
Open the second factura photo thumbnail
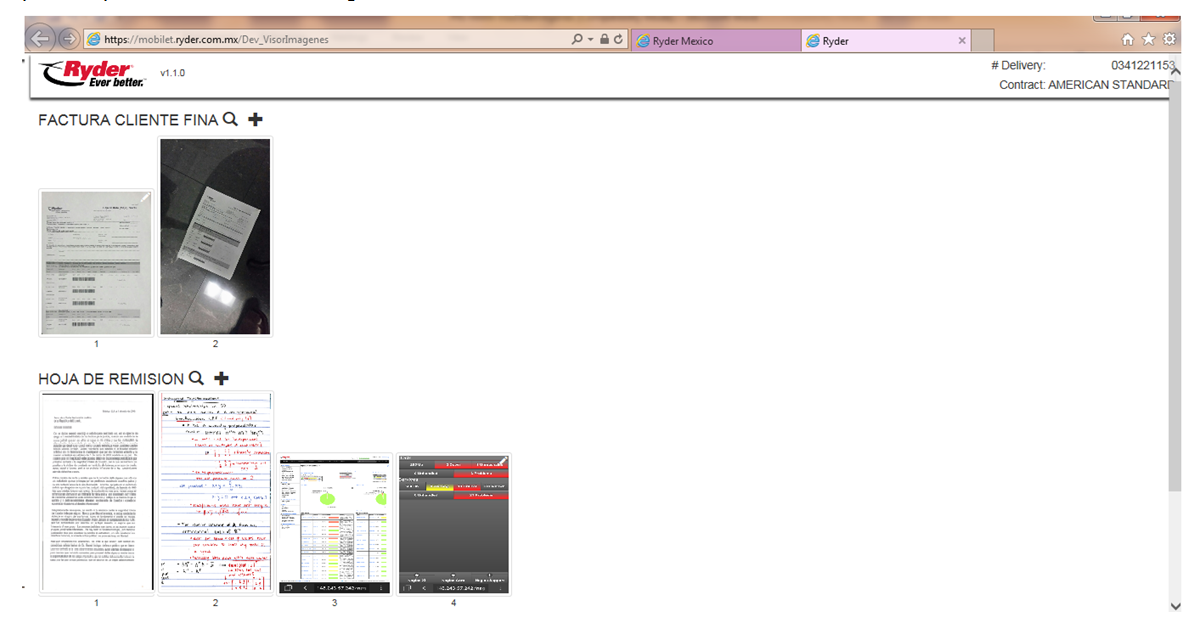tap(215, 236)
